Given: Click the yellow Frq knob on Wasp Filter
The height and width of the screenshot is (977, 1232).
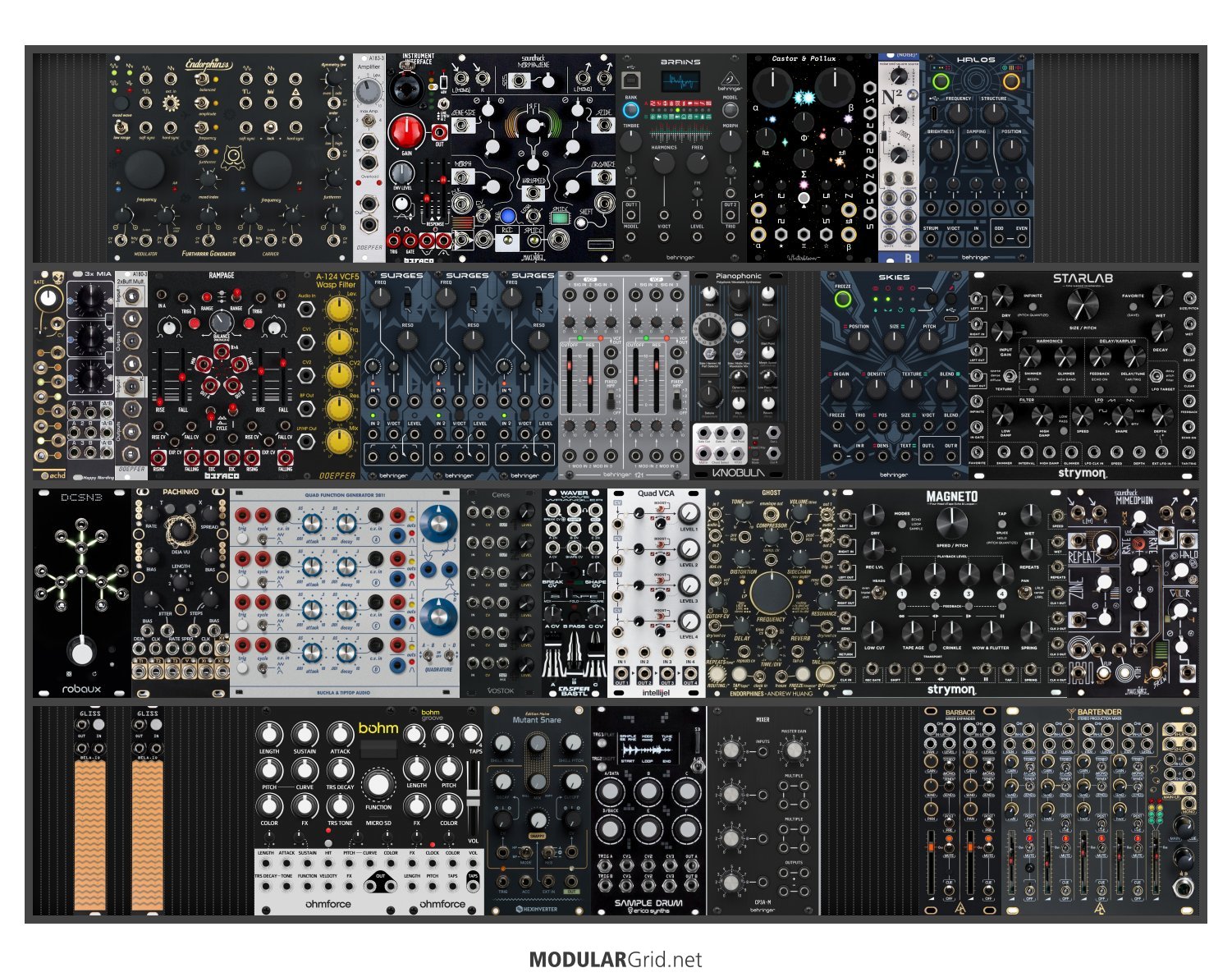Looking at the screenshot, I should 338,342.
